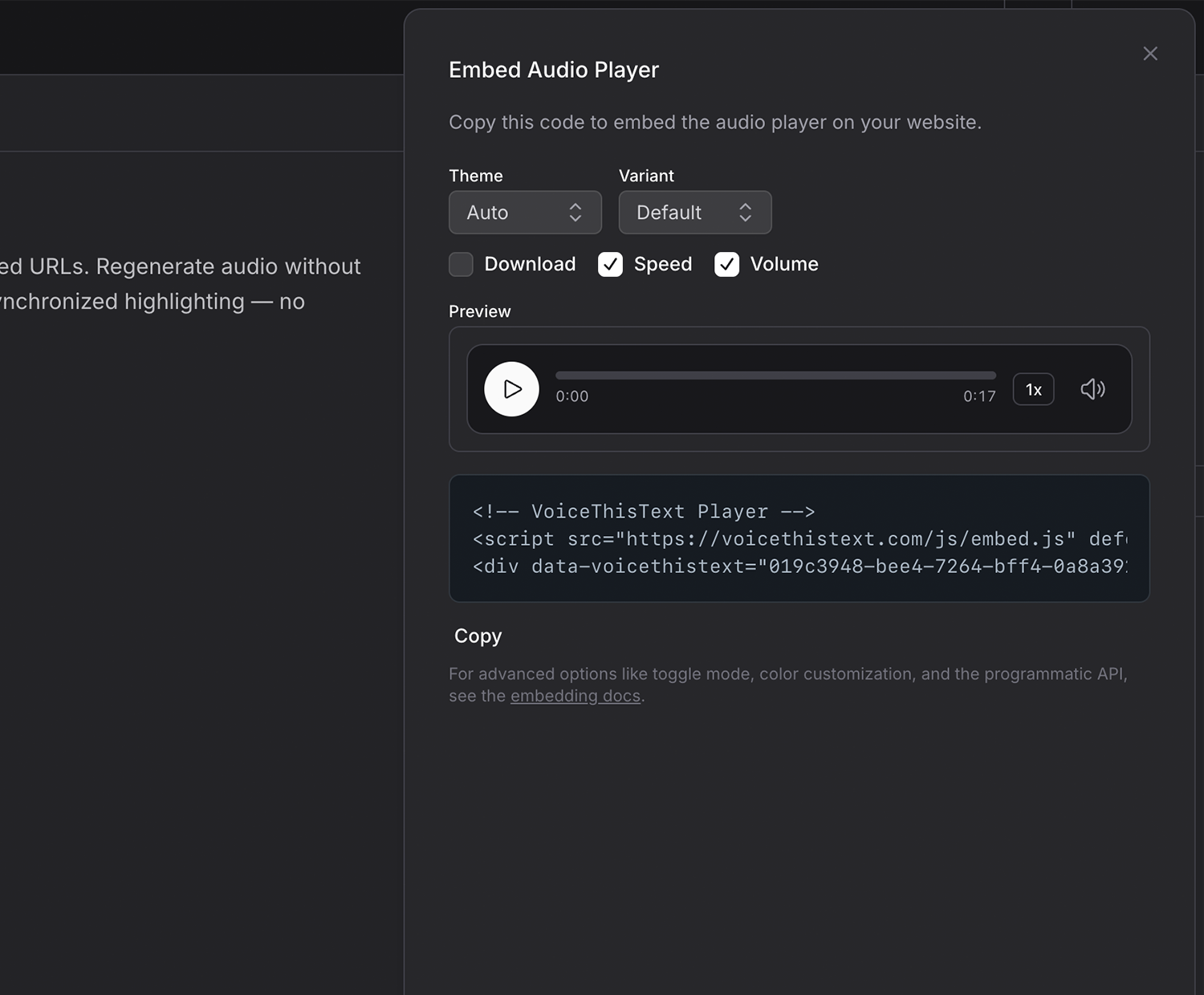Copy the embed code
This screenshot has width=1204, height=995.
pyautogui.click(x=478, y=636)
